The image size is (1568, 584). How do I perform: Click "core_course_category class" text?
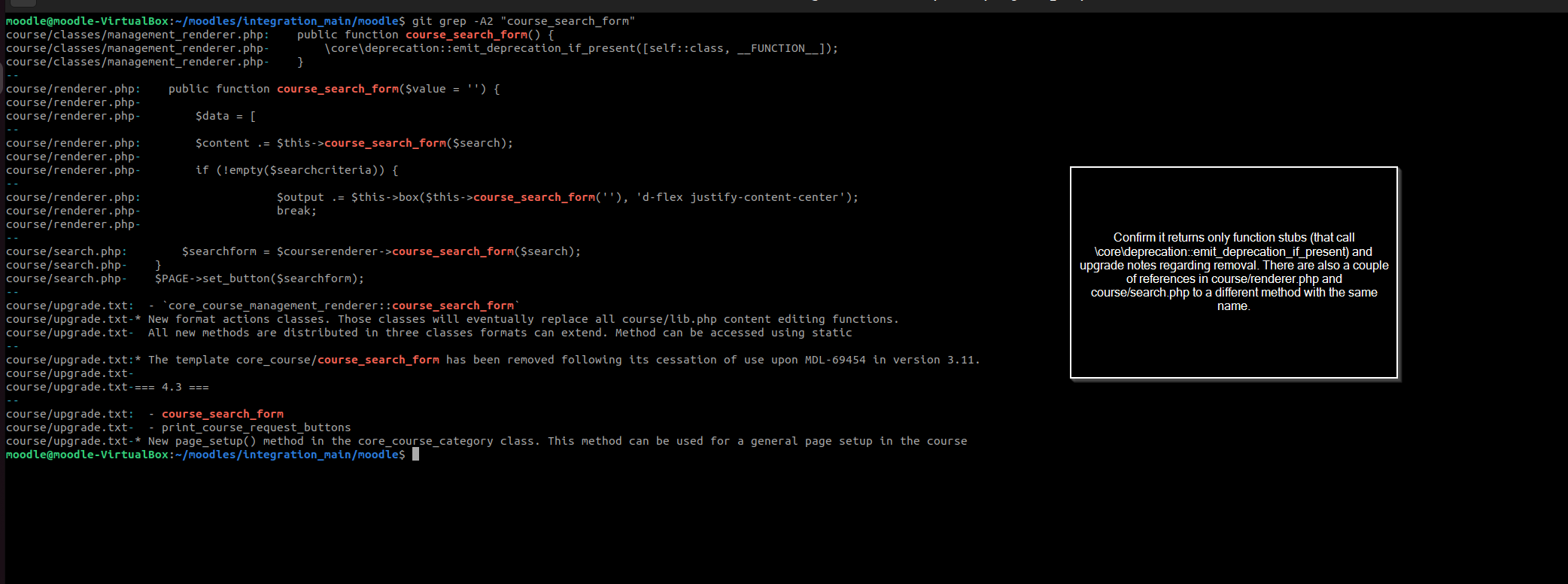click(446, 441)
